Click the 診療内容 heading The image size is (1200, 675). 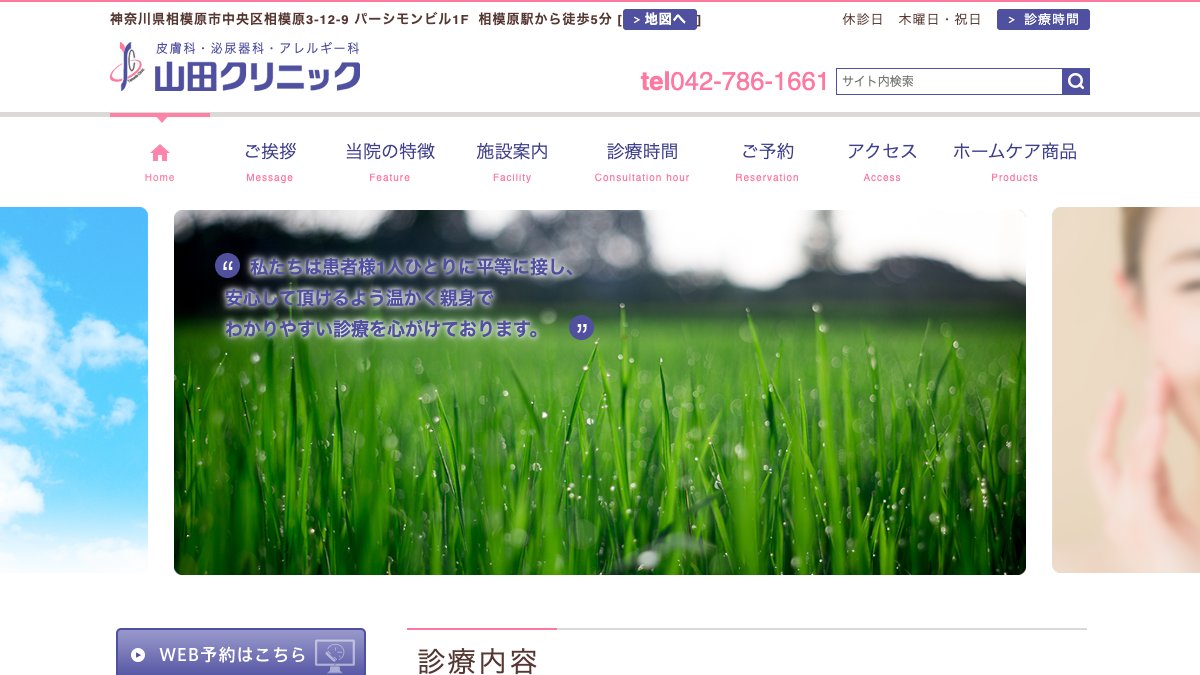tap(478, 661)
